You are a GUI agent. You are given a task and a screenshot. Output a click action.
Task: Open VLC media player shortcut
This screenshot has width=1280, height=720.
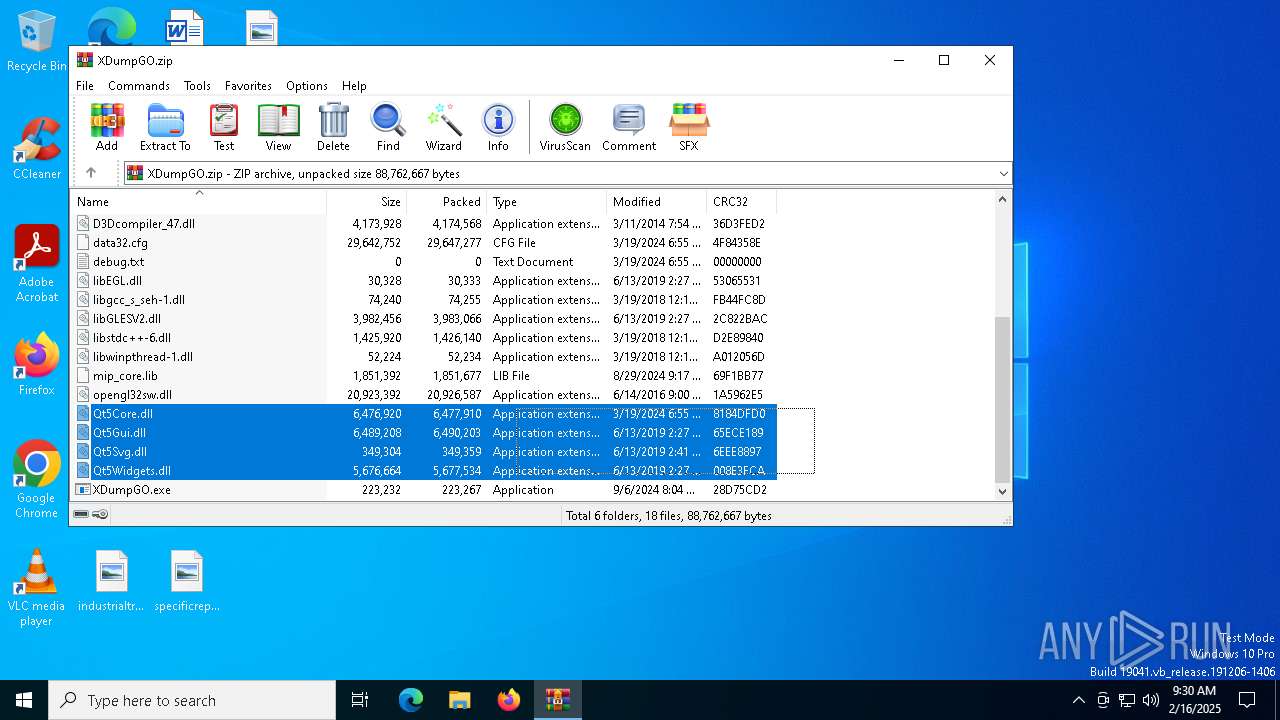point(37,588)
